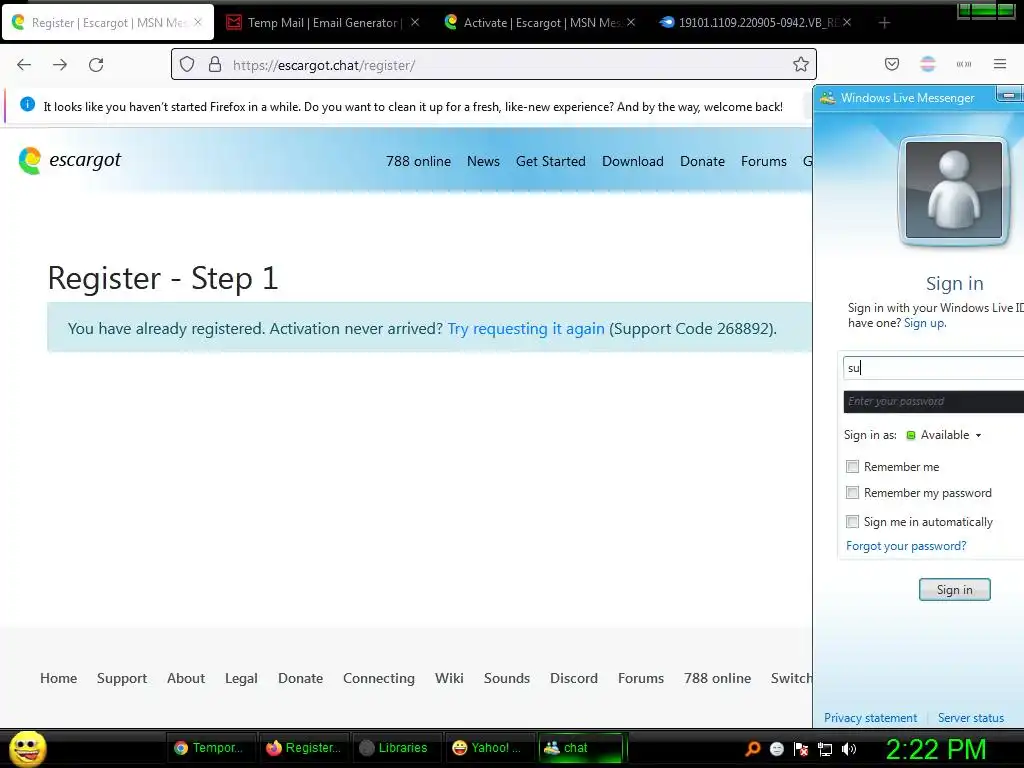View site security via the padlock icon
Image resolution: width=1024 pixels, height=768 pixels.
pyautogui.click(x=215, y=65)
